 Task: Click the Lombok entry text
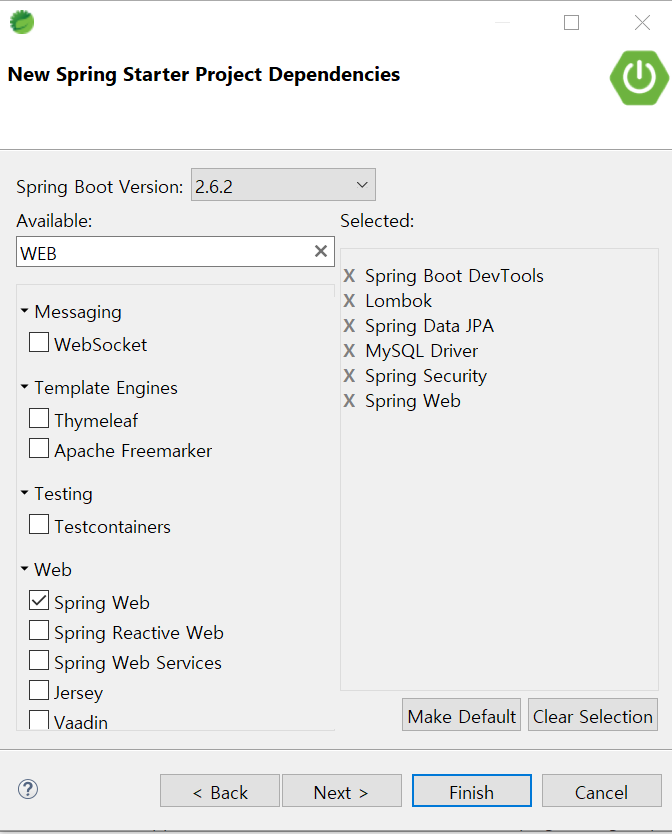pyautogui.click(x=399, y=301)
